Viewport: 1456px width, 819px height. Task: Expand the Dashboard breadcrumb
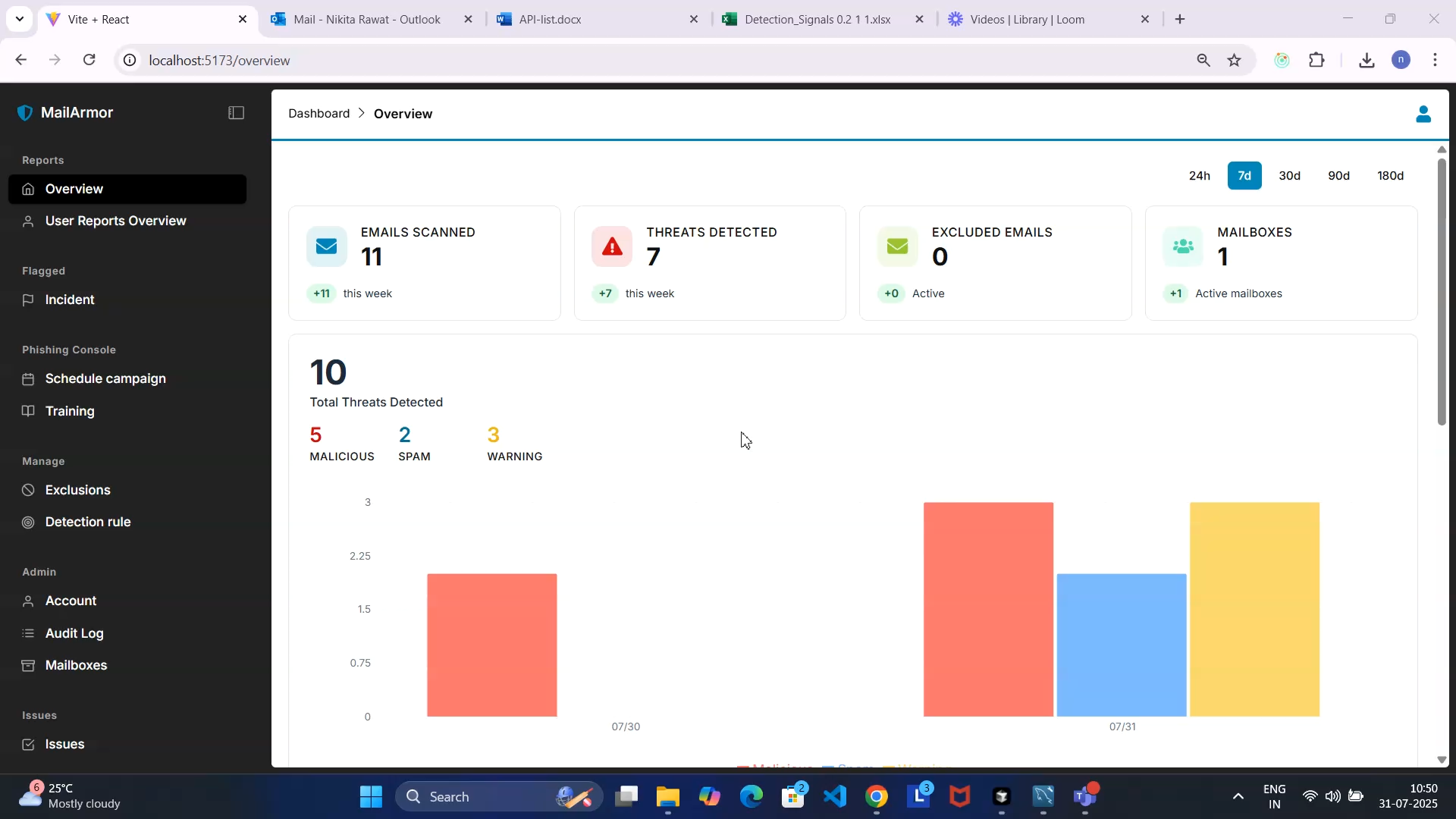(x=318, y=113)
